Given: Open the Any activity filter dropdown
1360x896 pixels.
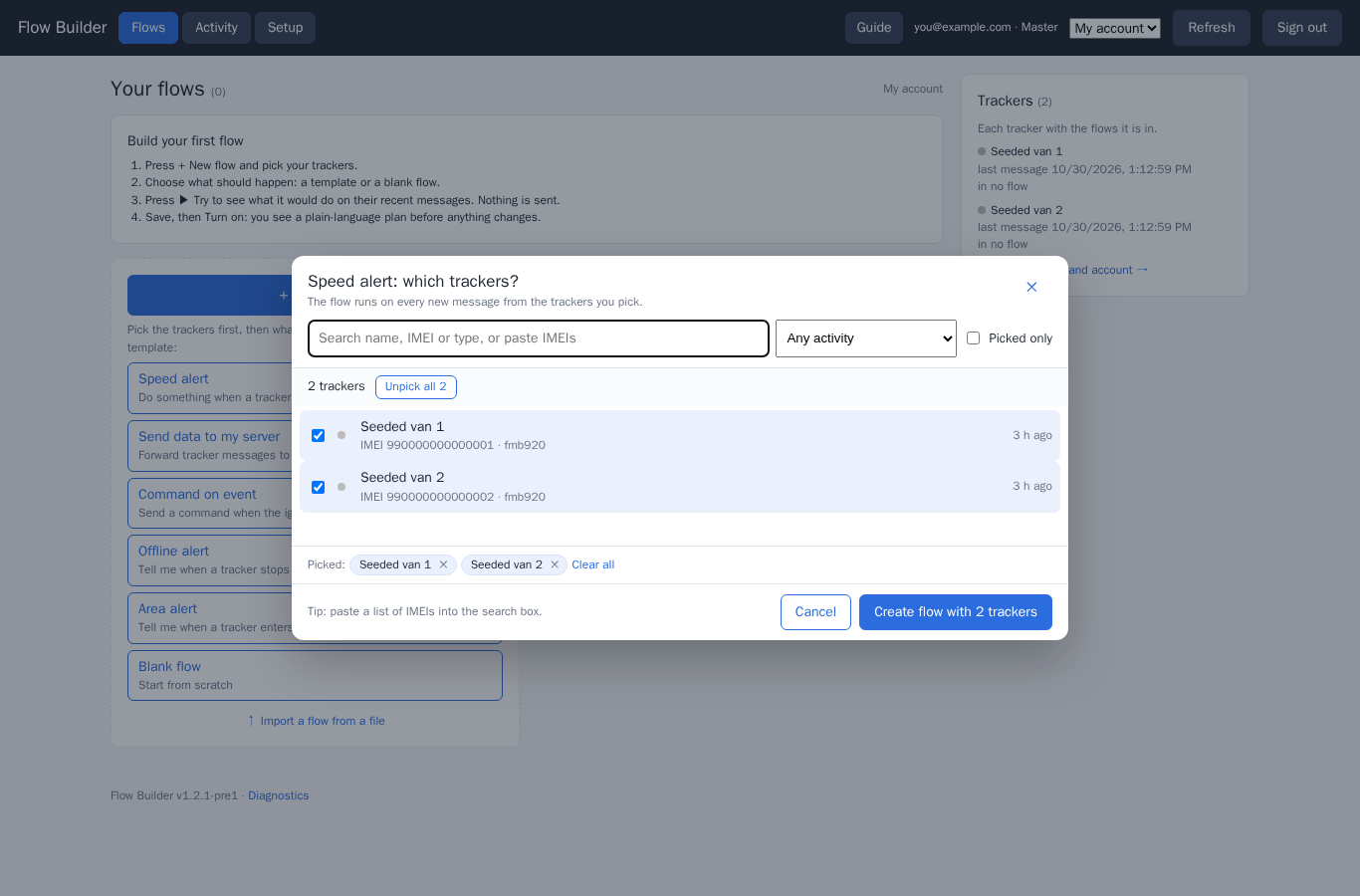Looking at the screenshot, I should (866, 338).
